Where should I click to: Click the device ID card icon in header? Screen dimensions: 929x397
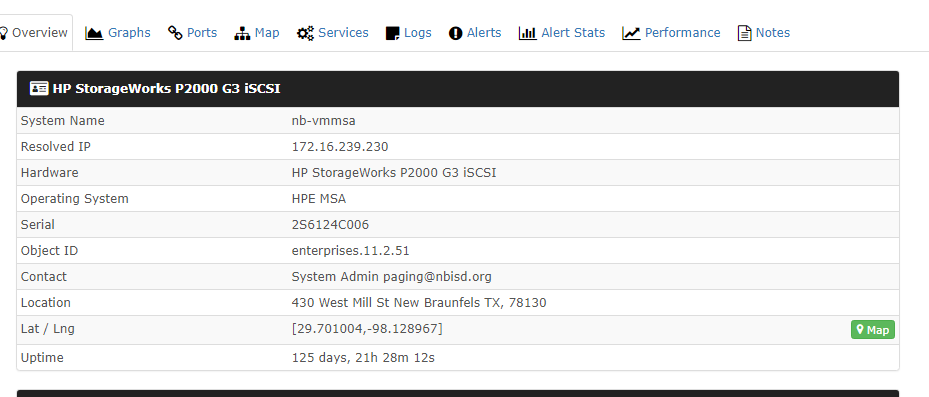coord(39,88)
